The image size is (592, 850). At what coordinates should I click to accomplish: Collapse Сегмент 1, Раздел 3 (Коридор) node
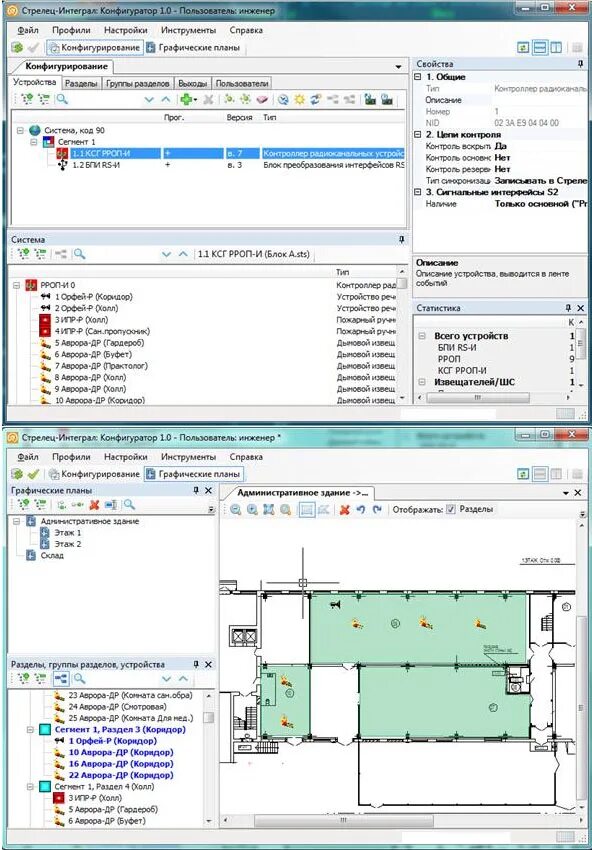click(x=30, y=730)
